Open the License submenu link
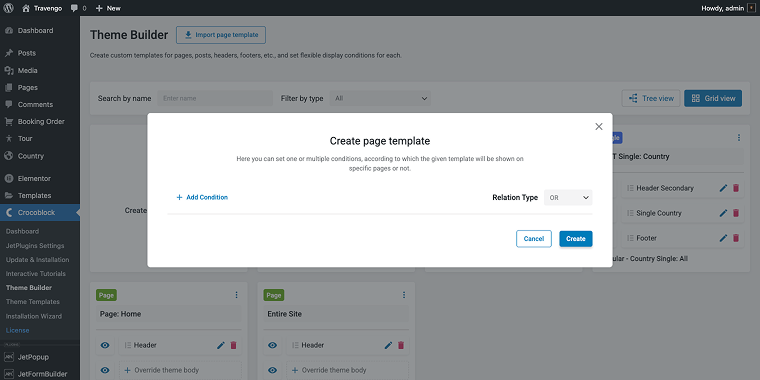The image size is (760, 380). [x=17, y=331]
